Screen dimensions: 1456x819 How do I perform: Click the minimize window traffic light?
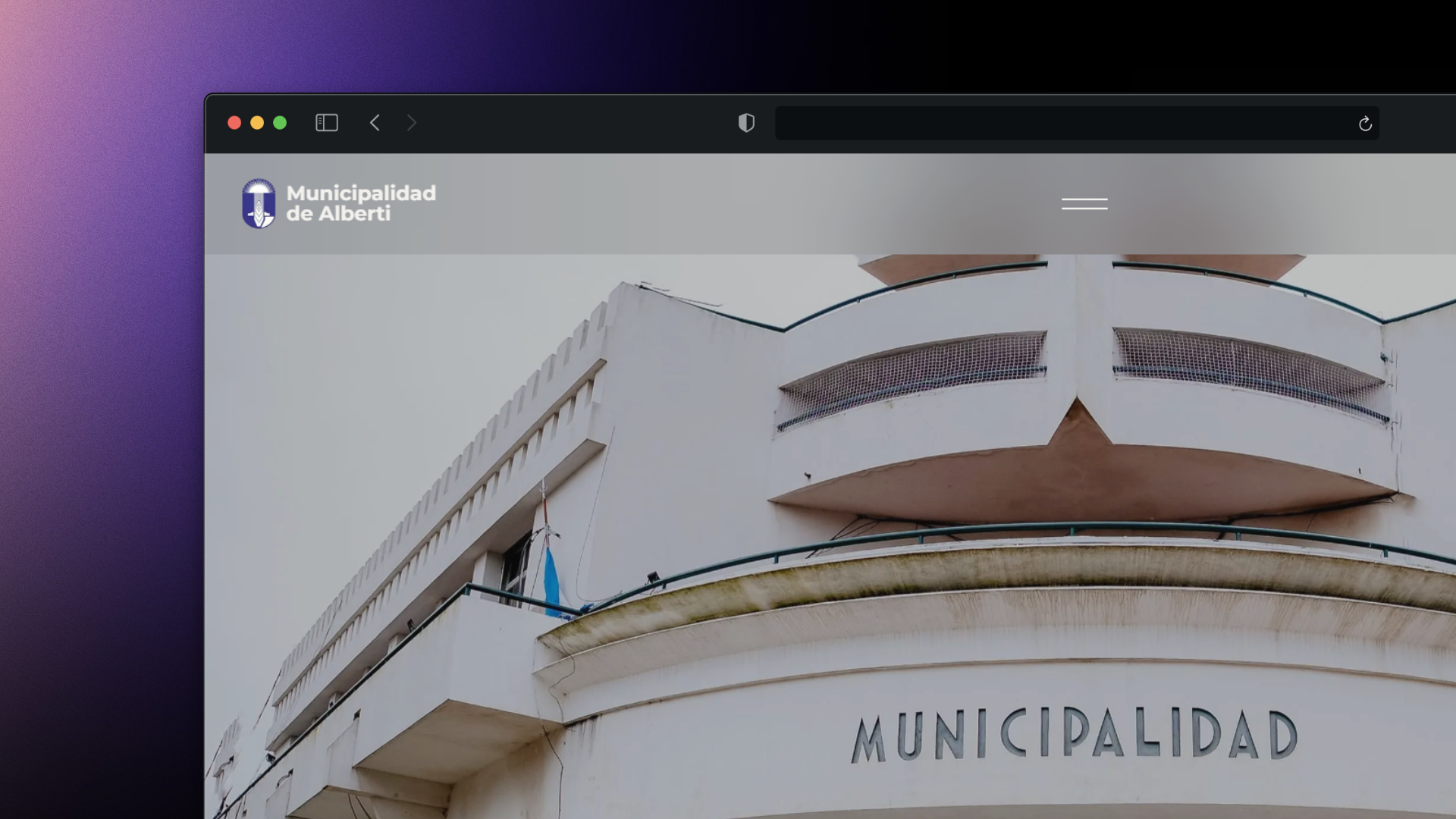coord(257,123)
